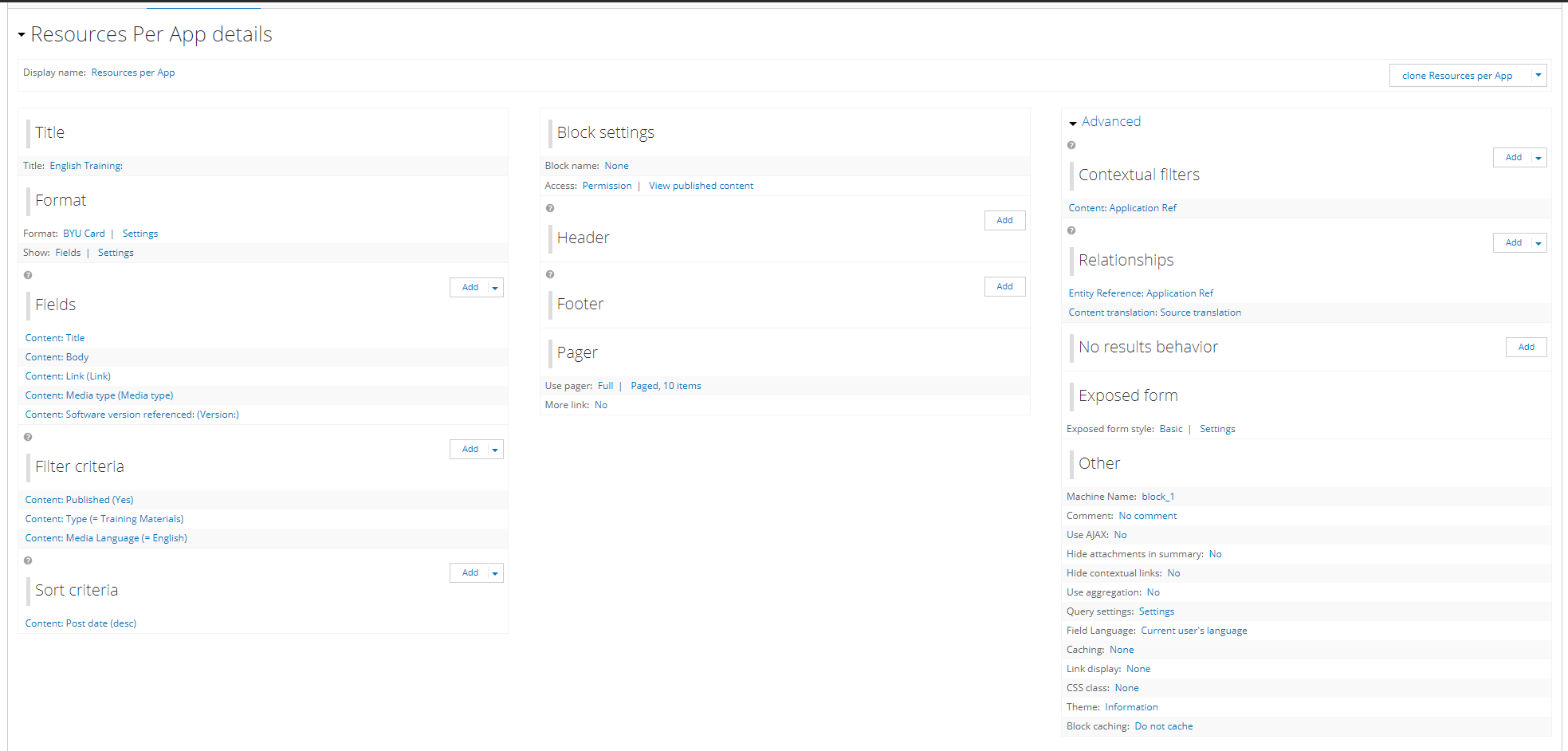
Task: Edit title English Training:
Action: pos(86,166)
